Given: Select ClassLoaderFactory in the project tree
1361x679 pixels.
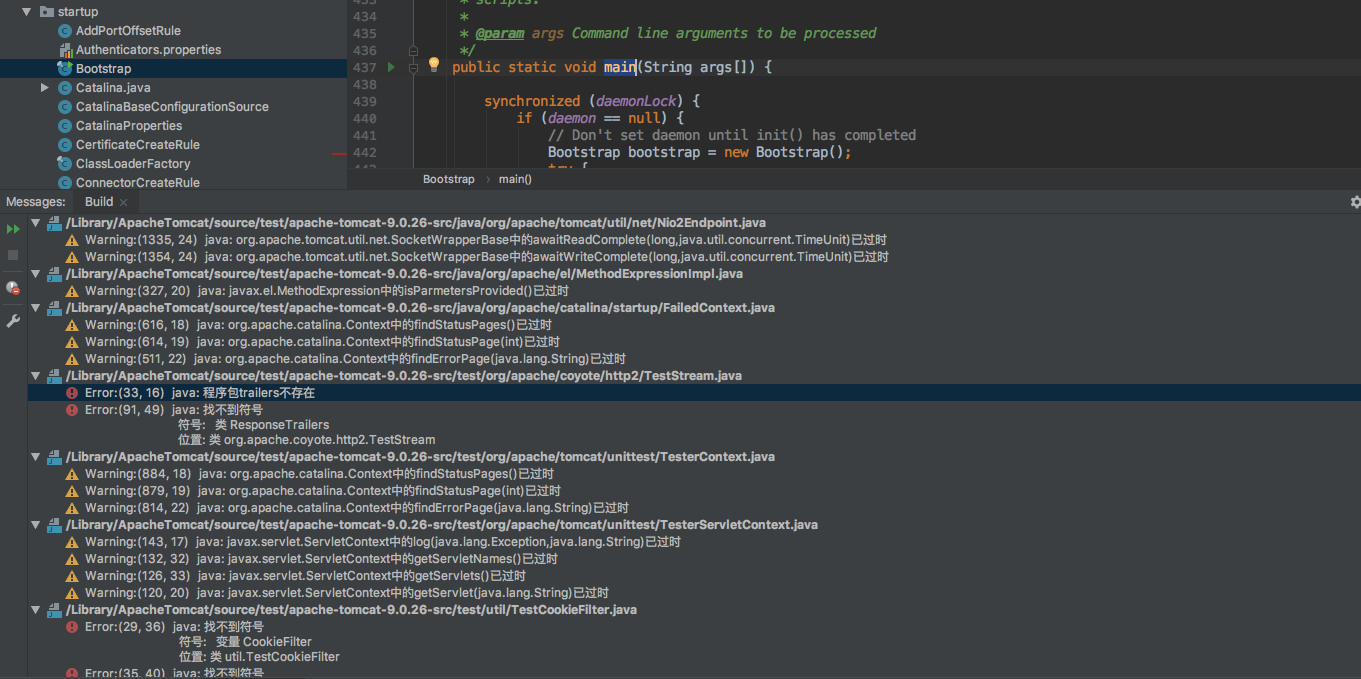Looking at the screenshot, I should pyautogui.click(x=133, y=164).
